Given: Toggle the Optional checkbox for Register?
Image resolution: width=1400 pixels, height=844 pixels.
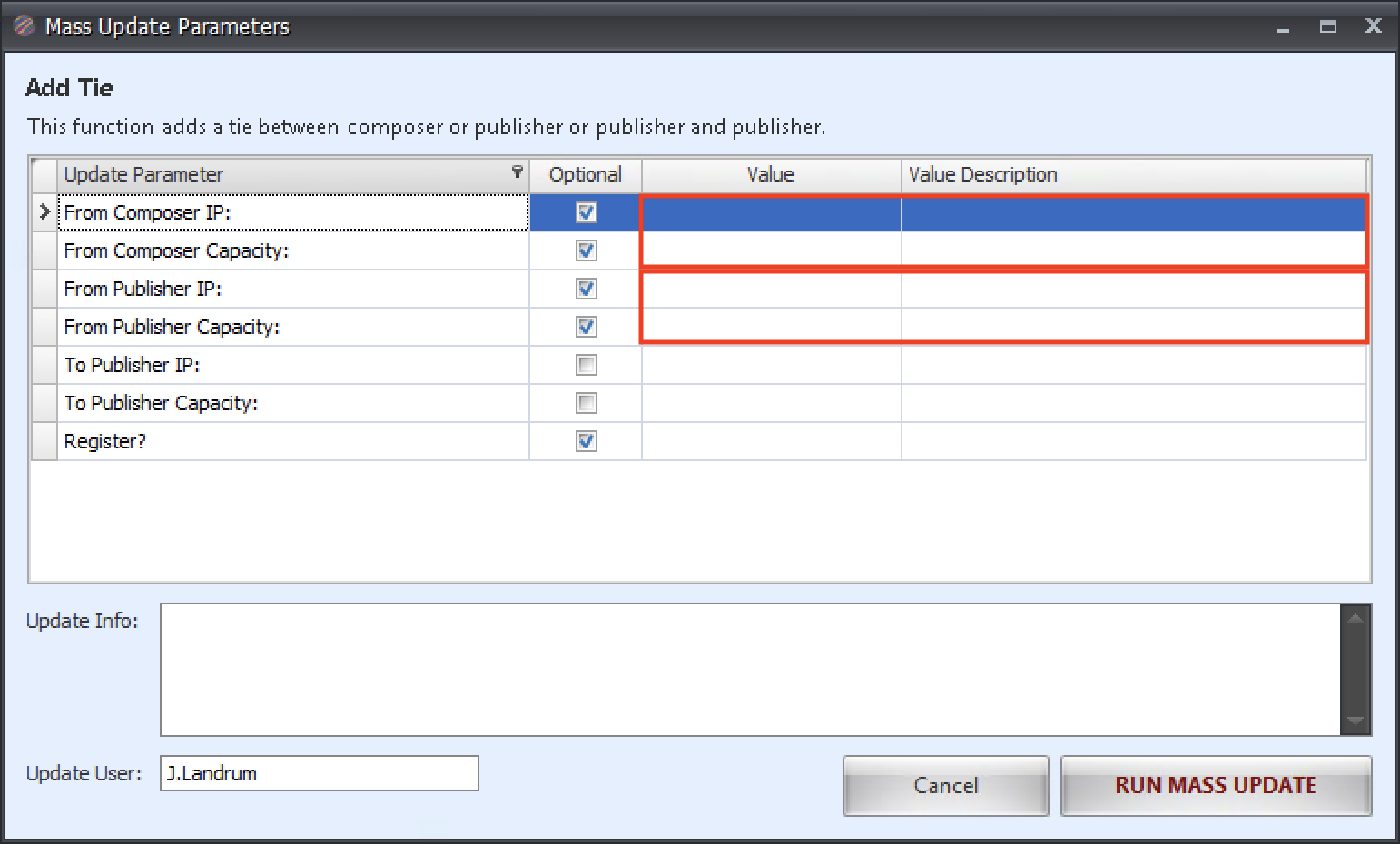Looking at the screenshot, I should coord(587,441).
